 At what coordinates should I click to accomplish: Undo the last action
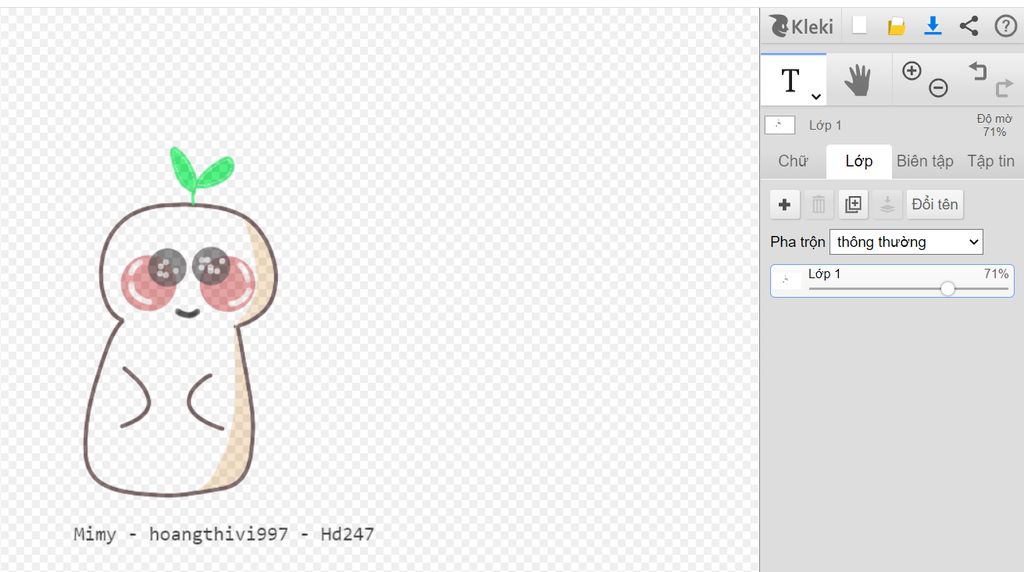(x=977, y=71)
